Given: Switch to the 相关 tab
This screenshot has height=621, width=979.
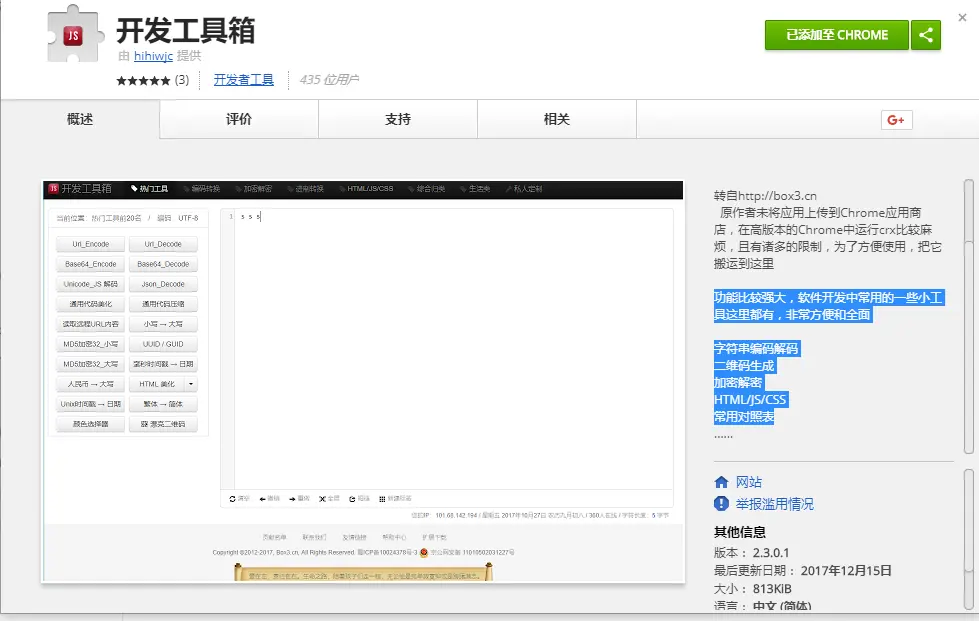Looking at the screenshot, I should point(557,119).
